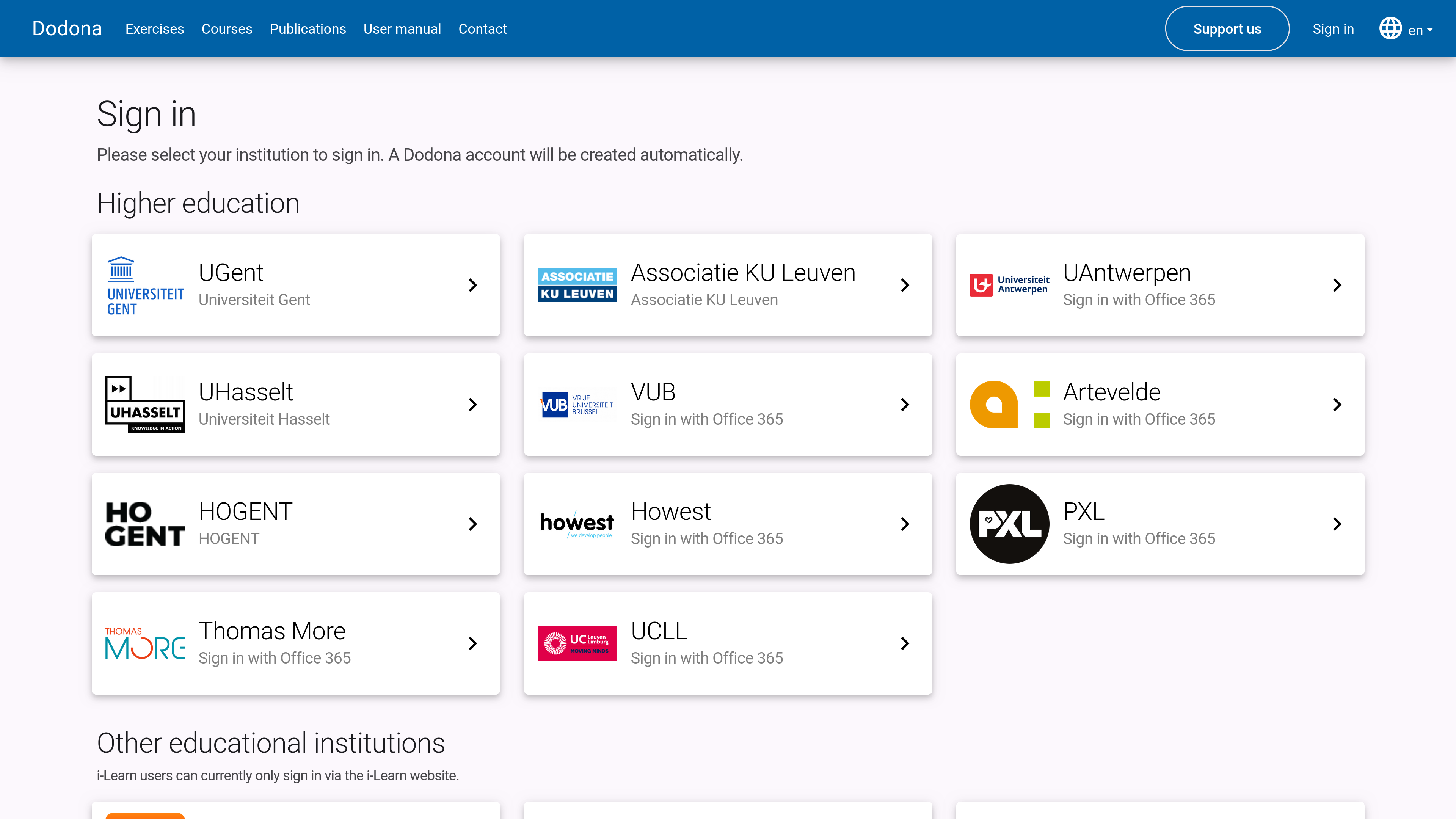
Task: Select Thomas More institution title
Action: click(272, 630)
